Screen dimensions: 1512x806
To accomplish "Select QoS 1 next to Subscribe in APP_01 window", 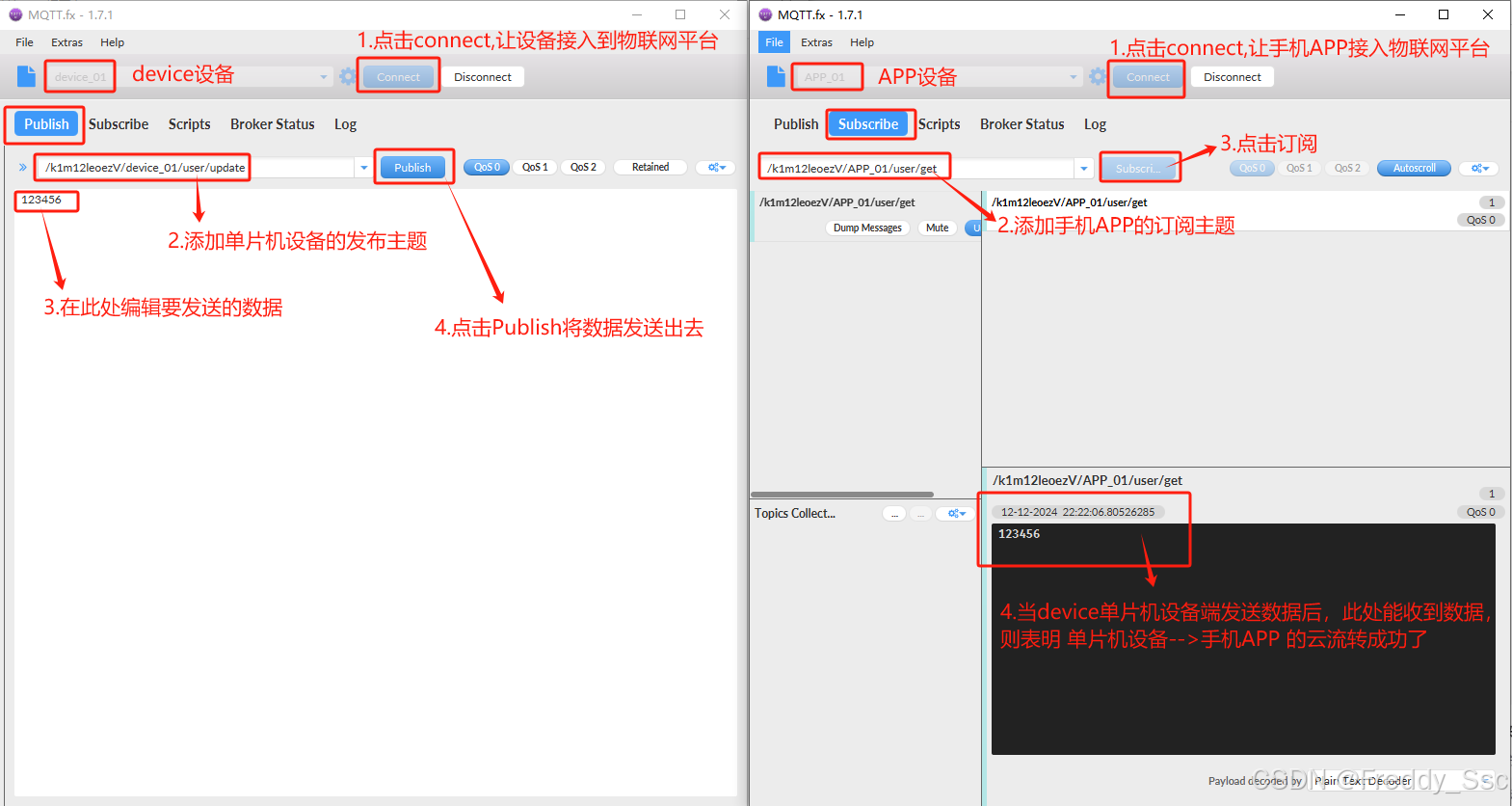I will point(1299,168).
